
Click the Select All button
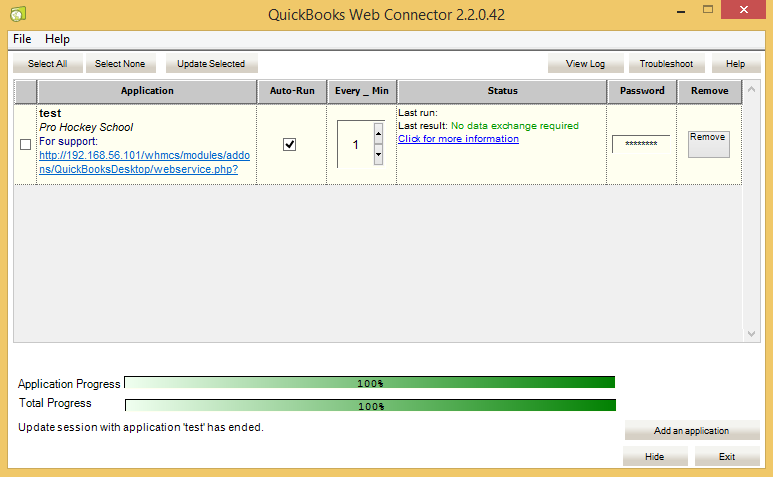tap(48, 64)
